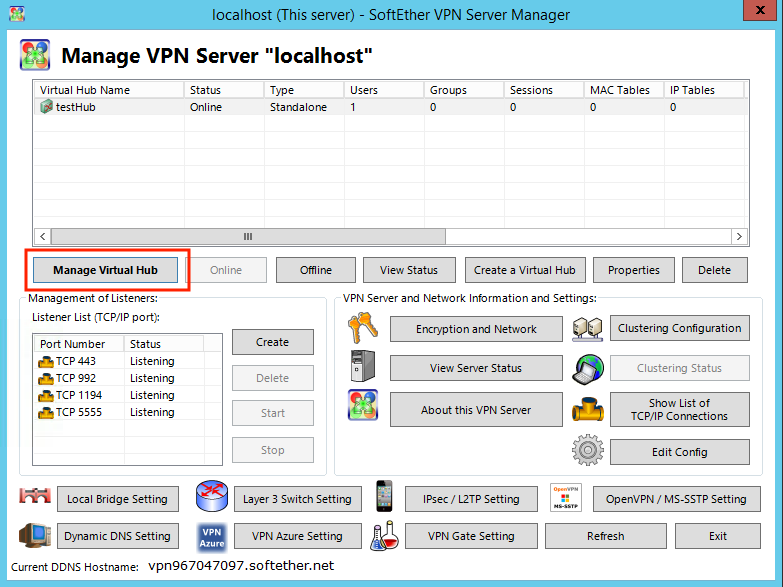Image resolution: width=783 pixels, height=587 pixels.
Task: Select the TCP 1194 listener icon
Action: (x=45, y=395)
